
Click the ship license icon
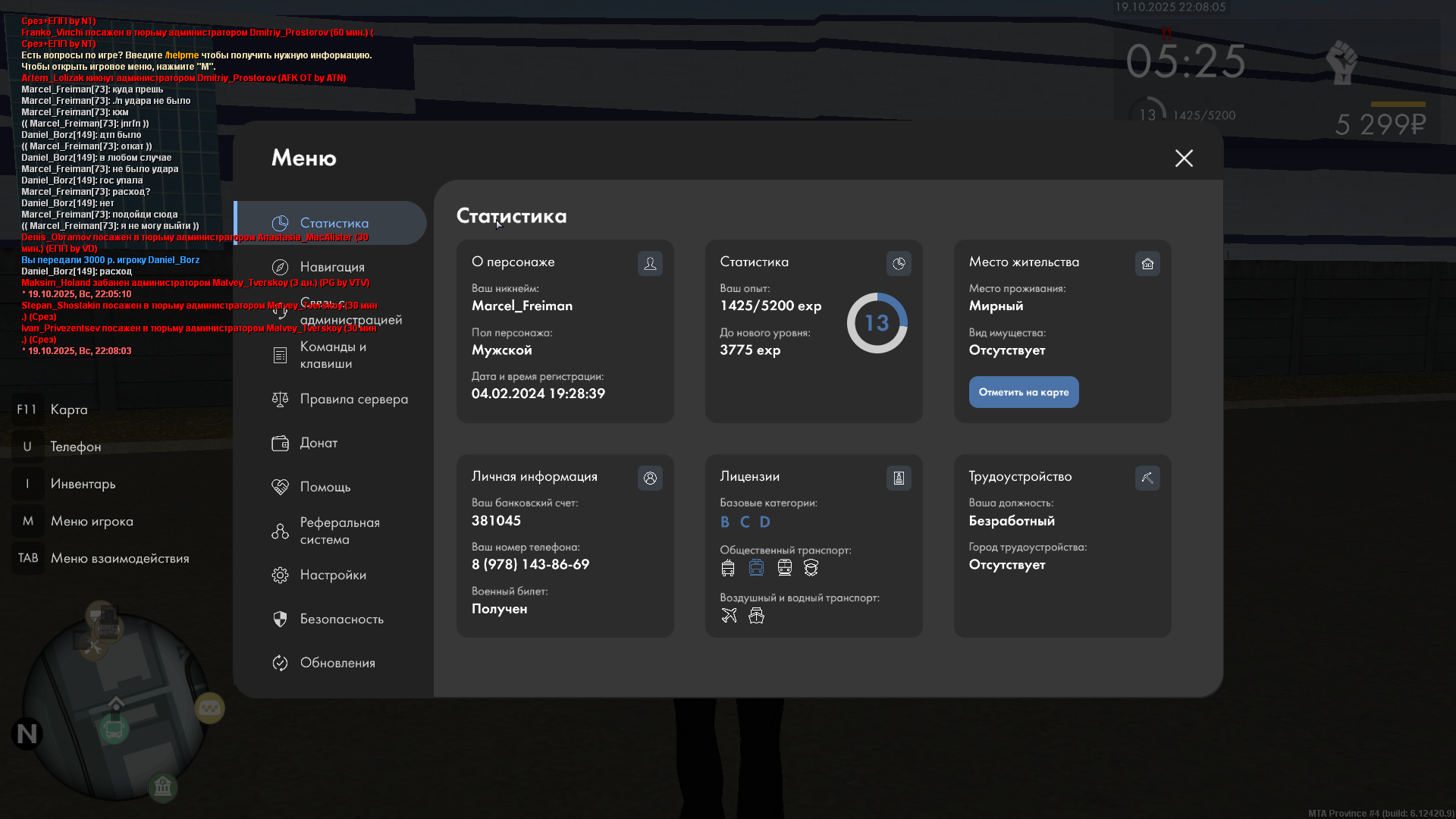[756, 616]
